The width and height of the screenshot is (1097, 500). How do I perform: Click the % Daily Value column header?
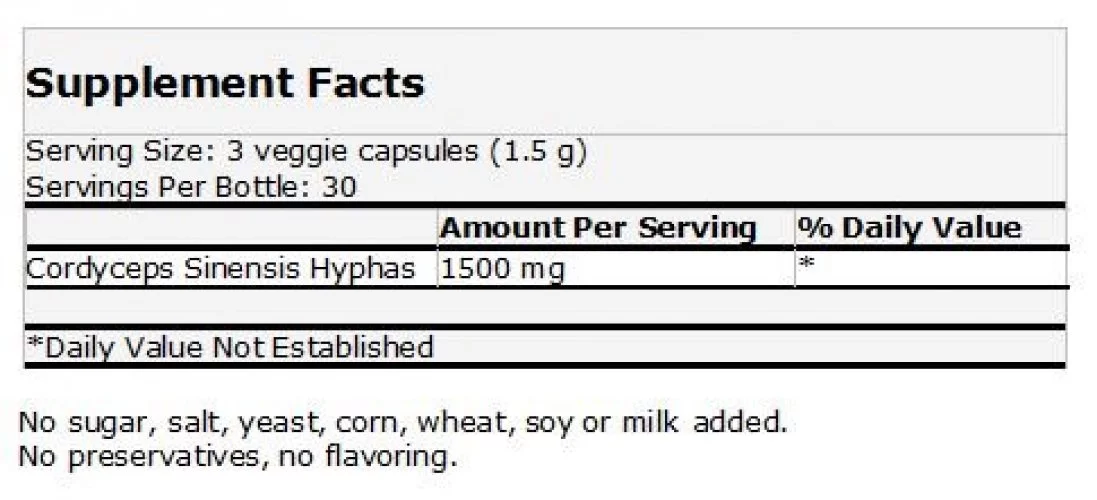(x=910, y=228)
